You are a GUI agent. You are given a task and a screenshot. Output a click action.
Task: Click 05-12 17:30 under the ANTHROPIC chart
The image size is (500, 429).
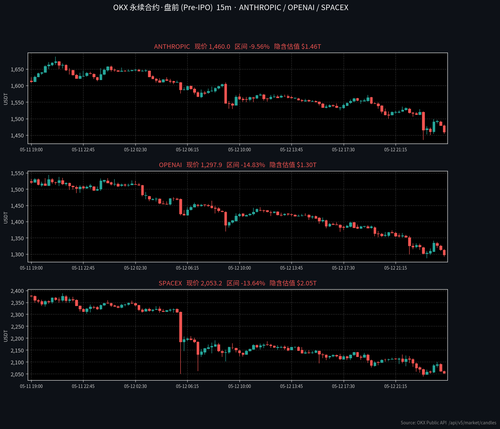tap(343, 150)
